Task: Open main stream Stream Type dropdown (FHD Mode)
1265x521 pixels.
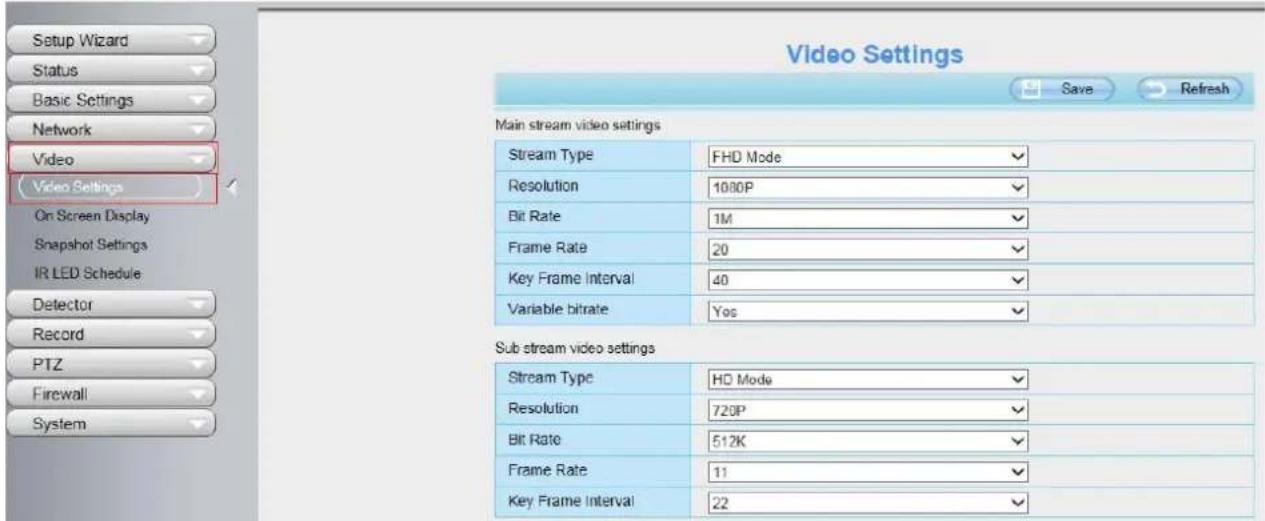Action: tap(868, 156)
